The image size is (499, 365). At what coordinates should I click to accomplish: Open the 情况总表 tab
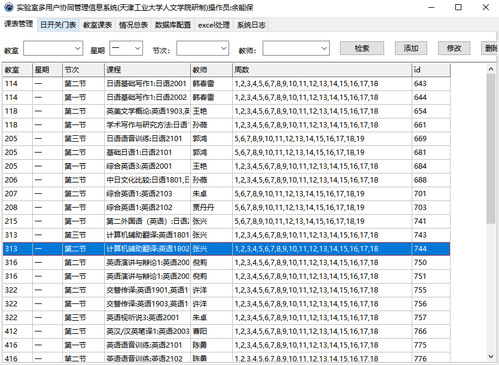[x=133, y=25]
